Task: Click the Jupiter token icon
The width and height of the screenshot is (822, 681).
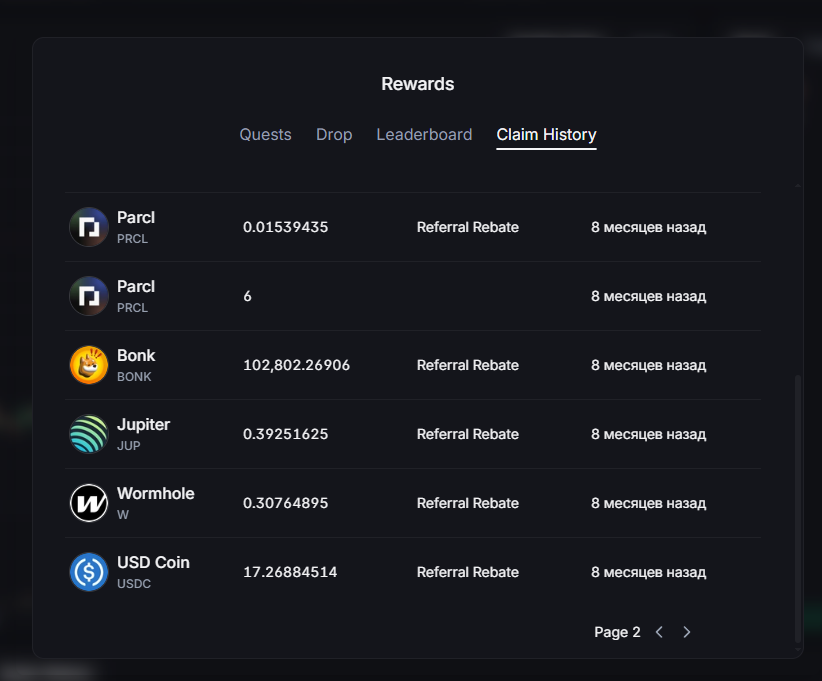Action: [x=89, y=434]
